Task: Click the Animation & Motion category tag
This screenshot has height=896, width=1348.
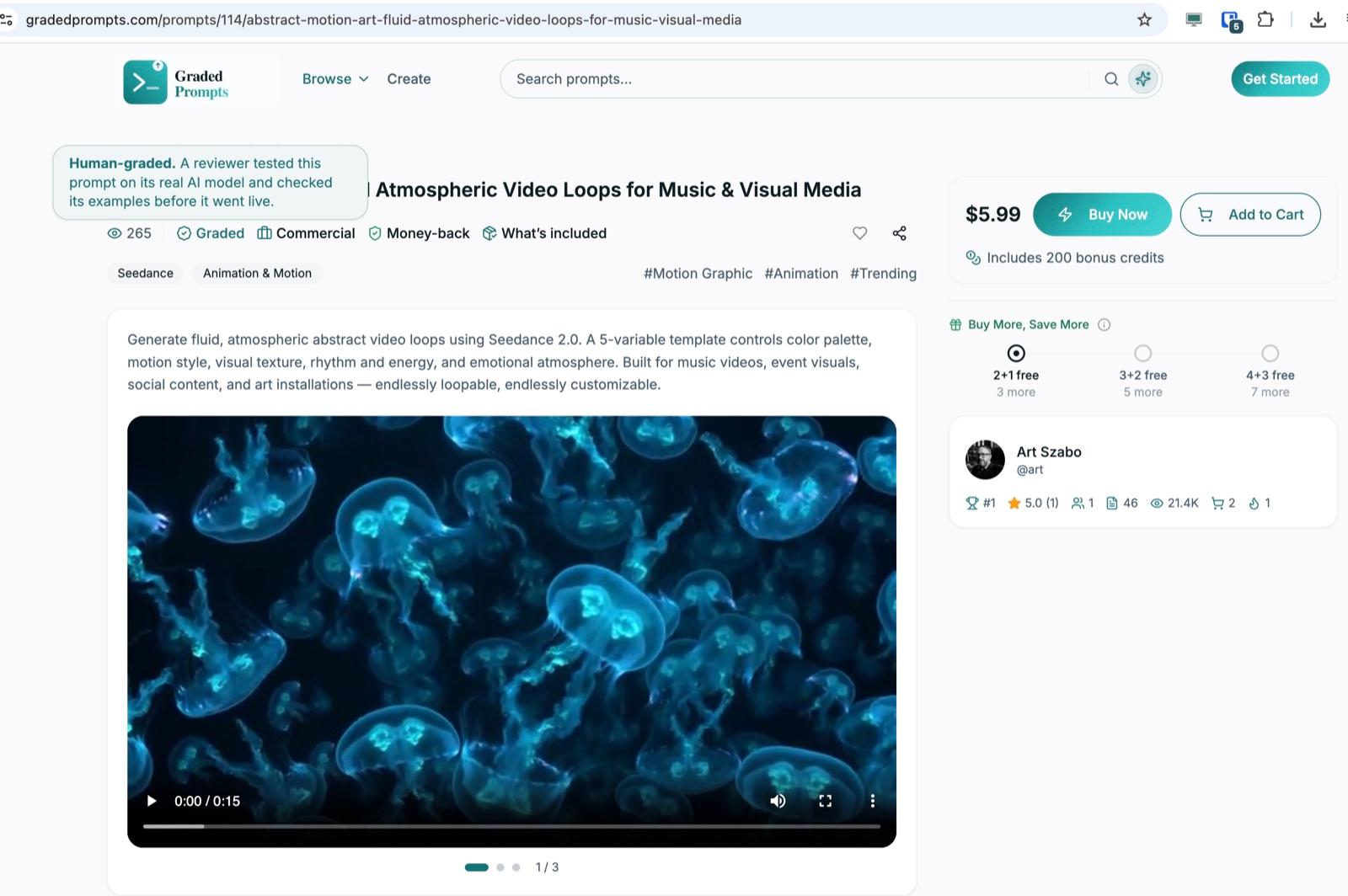Action: (257, 273)
